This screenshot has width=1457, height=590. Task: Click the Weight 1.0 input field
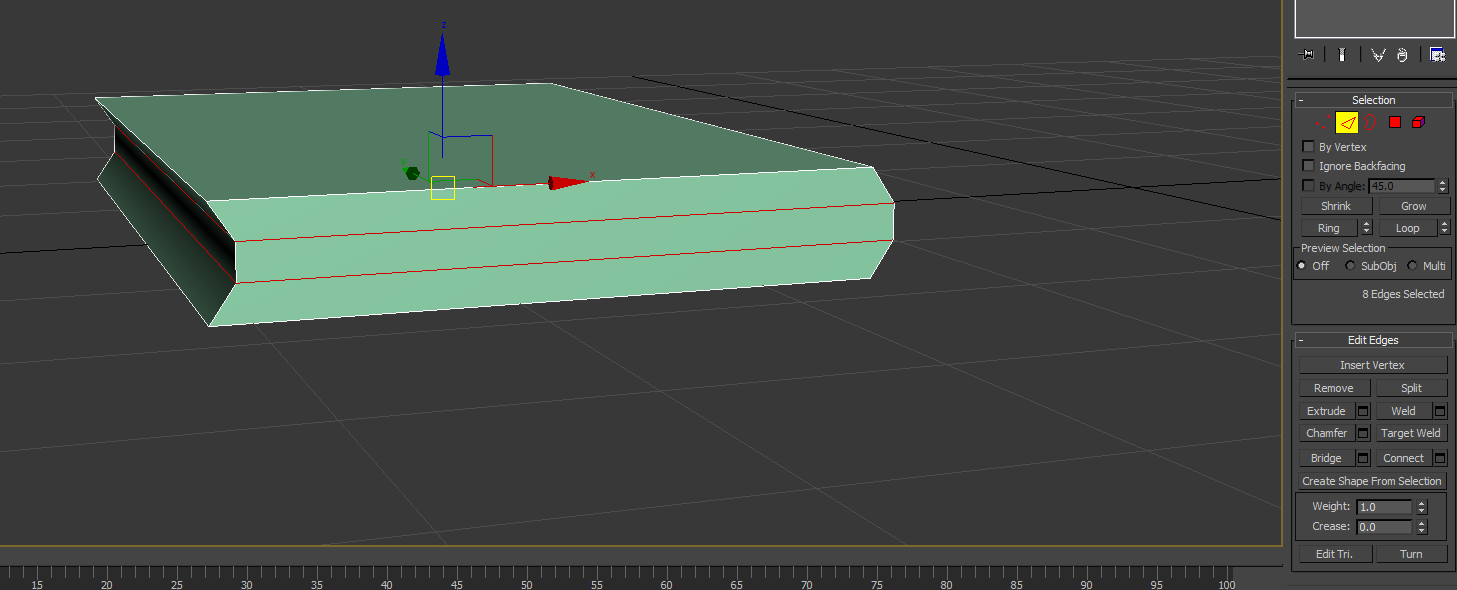click(1385, 507)
